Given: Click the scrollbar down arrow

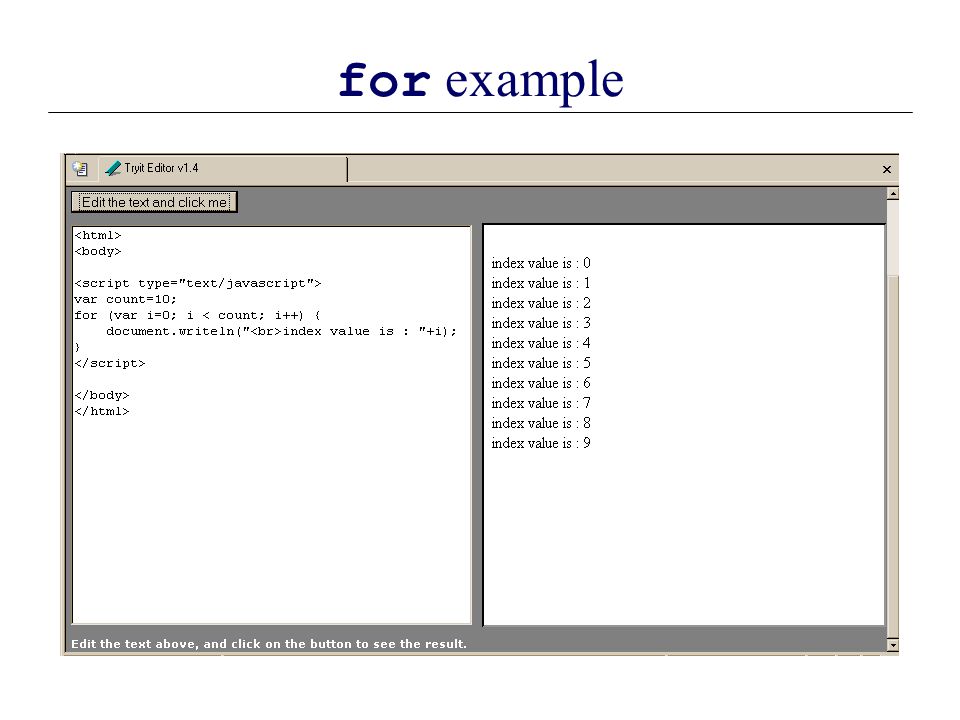Looking at the screenshot, I should point(893,645).
